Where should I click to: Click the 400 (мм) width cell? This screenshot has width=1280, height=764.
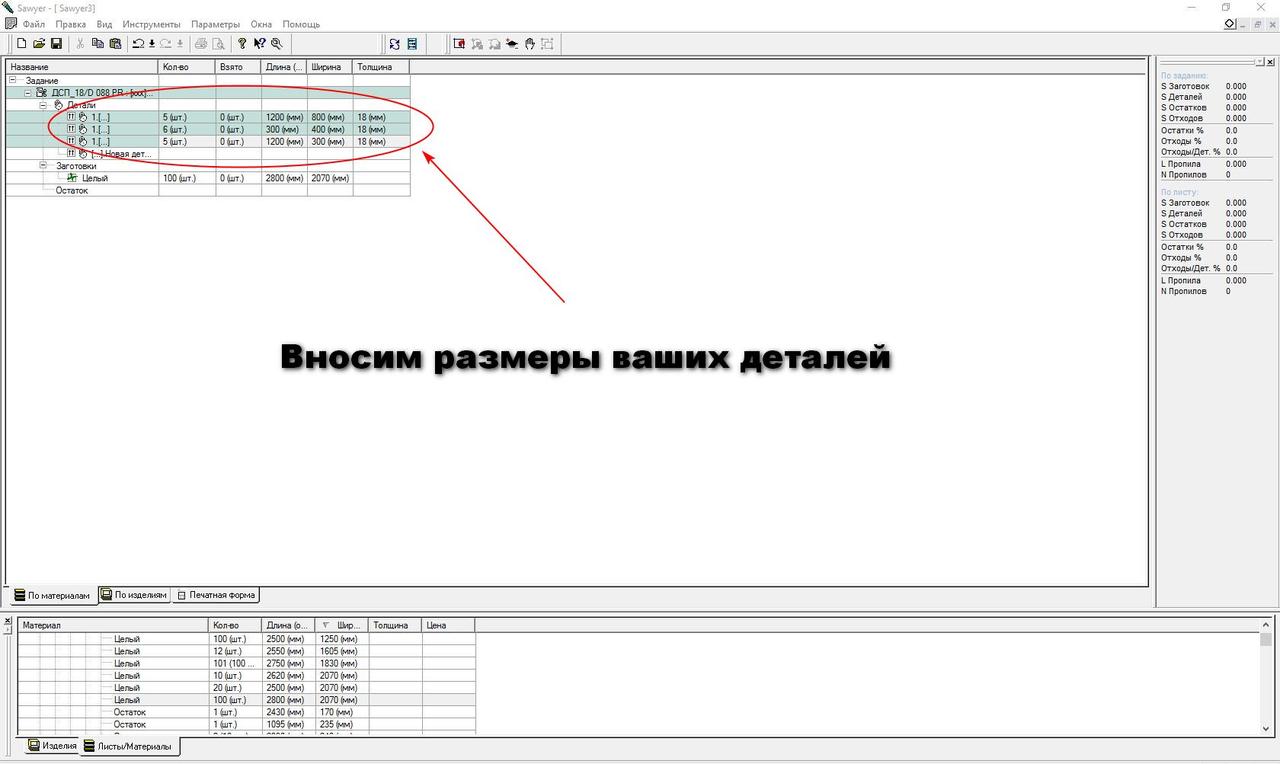[331, 130]
